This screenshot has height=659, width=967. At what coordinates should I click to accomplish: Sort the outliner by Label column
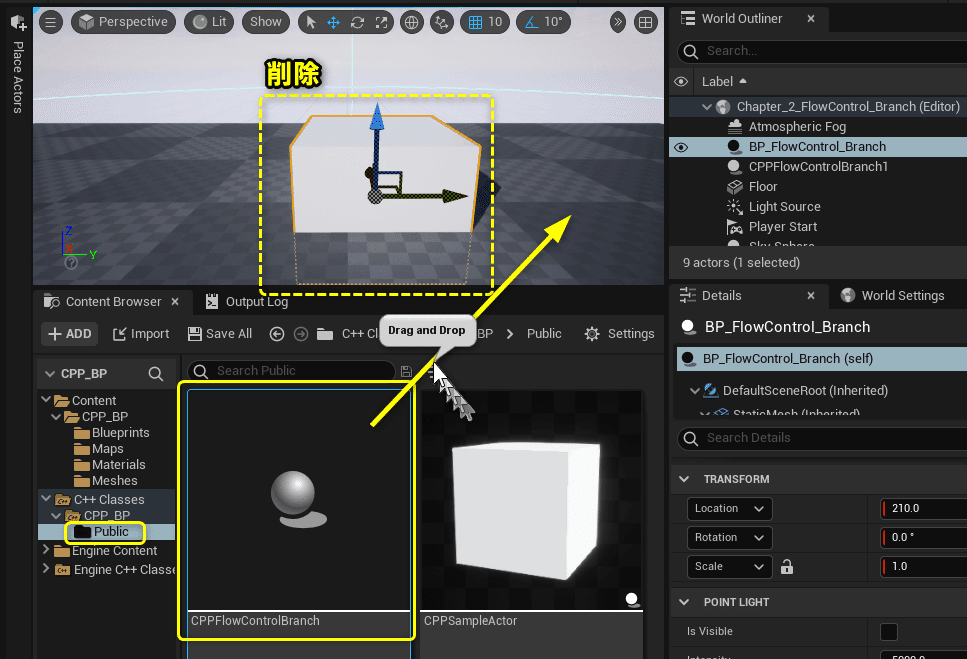724,81
